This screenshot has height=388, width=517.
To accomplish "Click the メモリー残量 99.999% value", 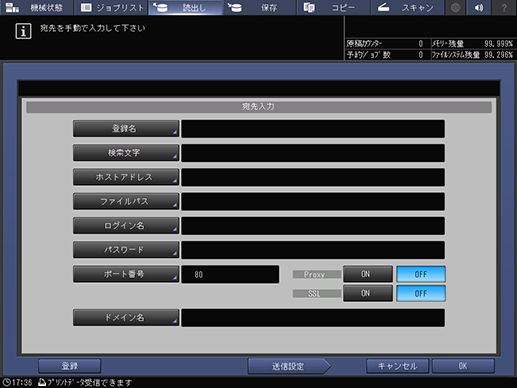I will [x=498, y=44].
